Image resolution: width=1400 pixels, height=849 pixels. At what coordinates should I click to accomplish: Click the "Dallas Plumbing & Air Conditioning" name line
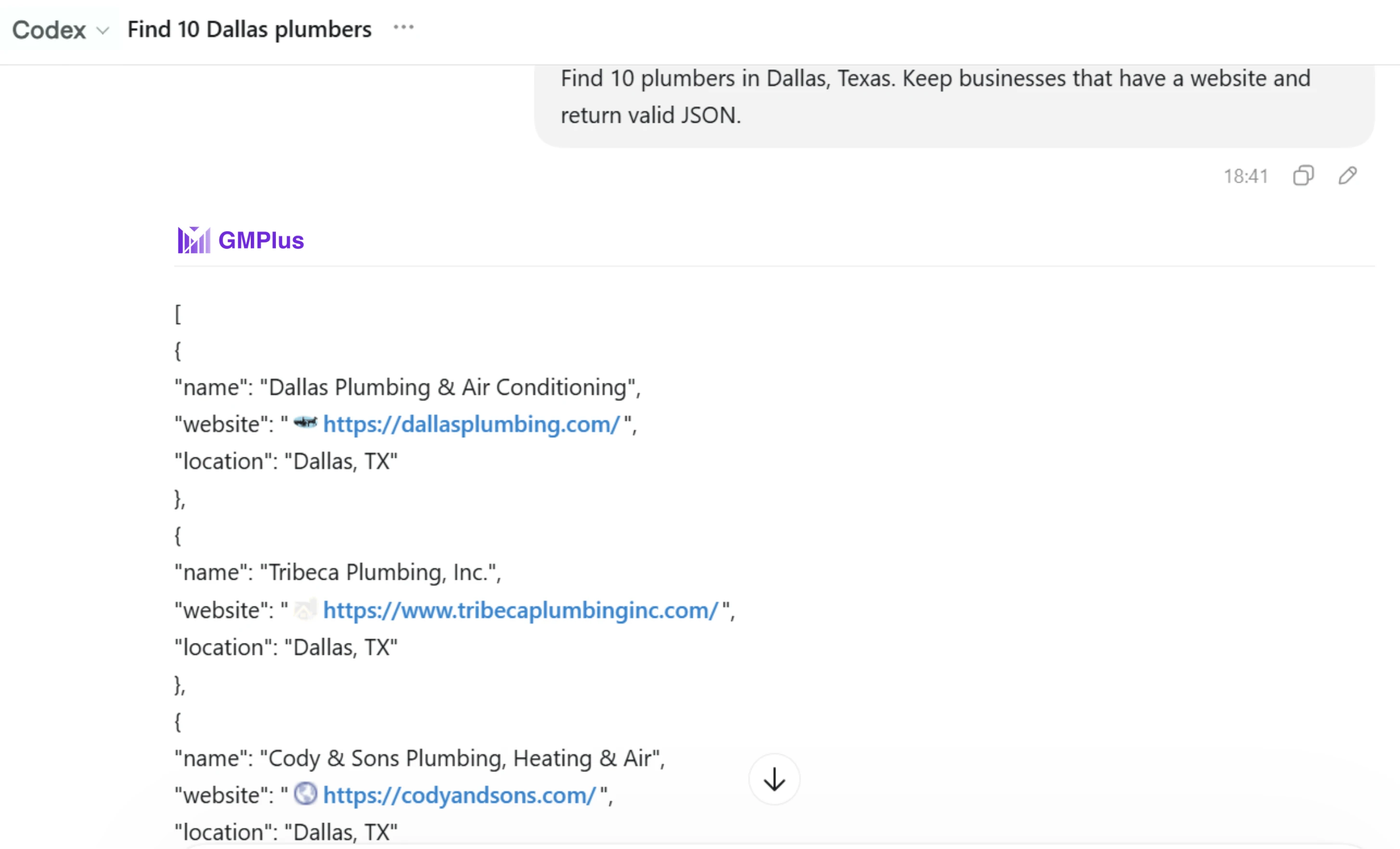pyautogui.click(x=407, y=388)
